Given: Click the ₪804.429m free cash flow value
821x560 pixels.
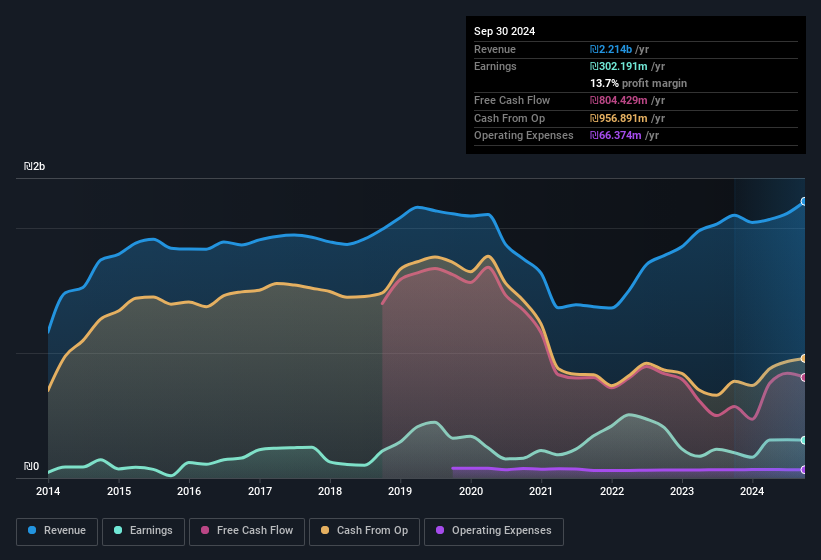Looking at the screenshot, I should point(618,100).
